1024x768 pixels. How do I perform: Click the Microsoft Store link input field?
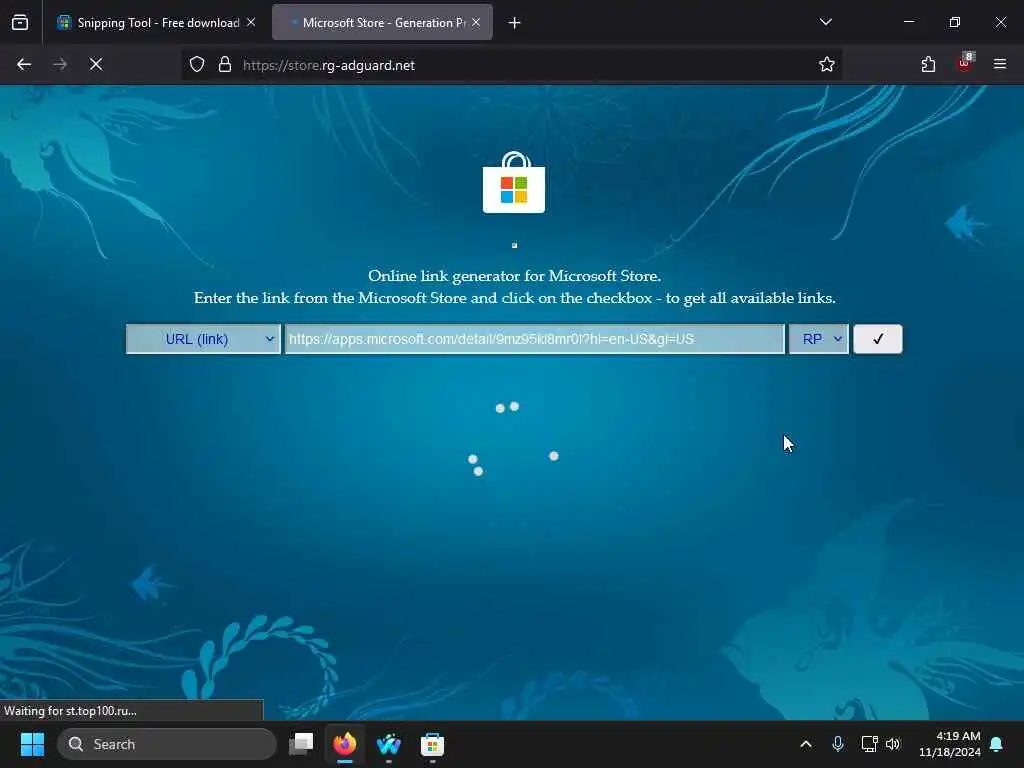coord(534,339)
